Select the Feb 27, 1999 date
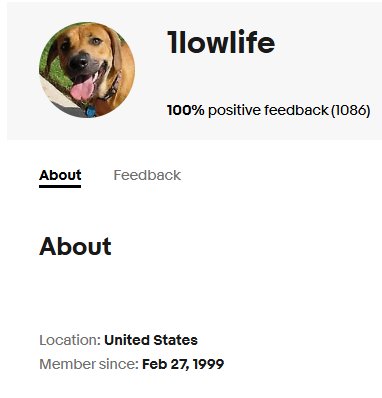The height and width of the screenshot is (398, 382). 183,364
